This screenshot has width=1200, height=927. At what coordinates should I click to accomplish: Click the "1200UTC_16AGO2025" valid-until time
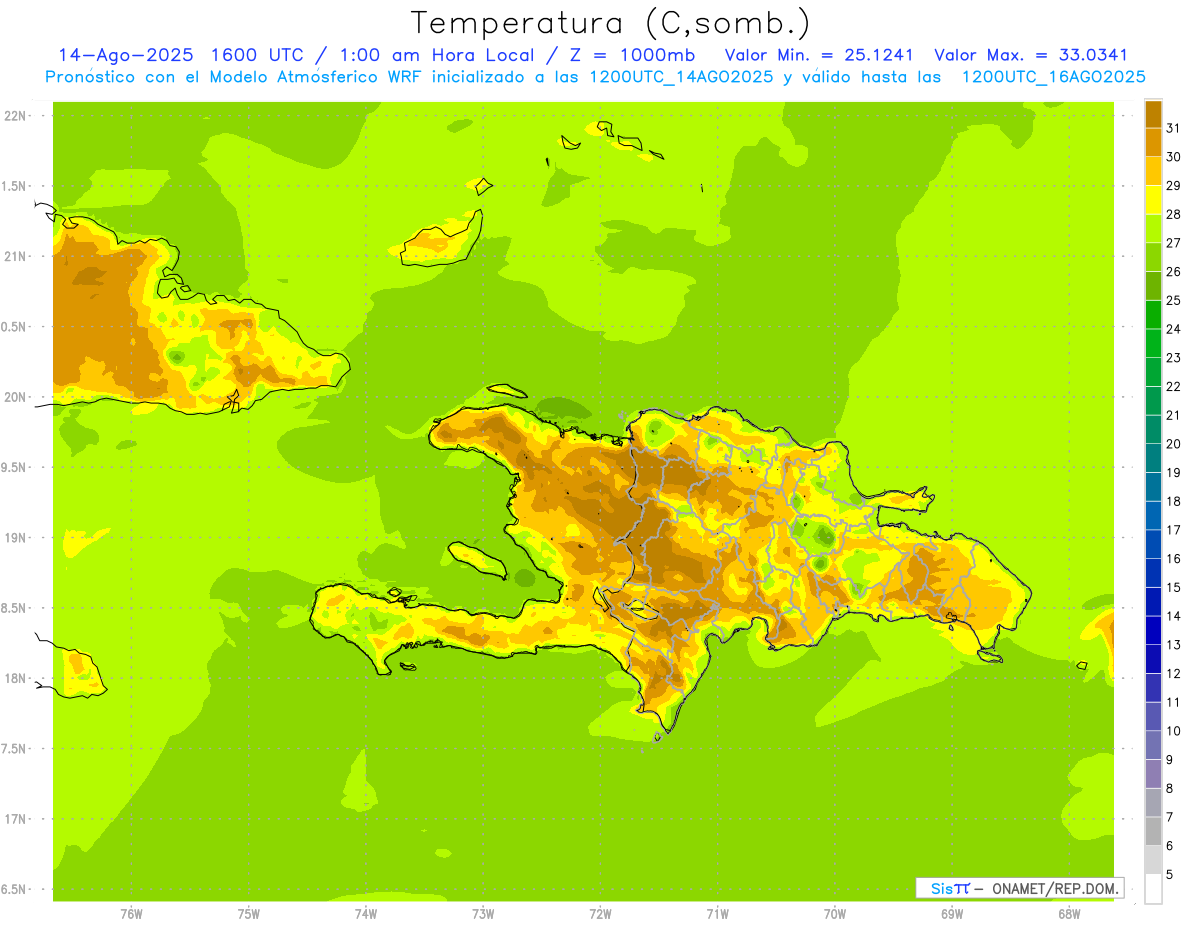tap(1054, 77)
